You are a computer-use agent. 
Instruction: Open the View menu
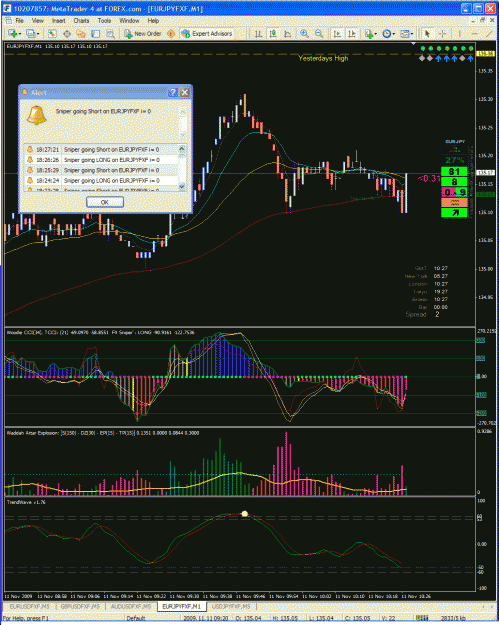click(x=38, y=21)
